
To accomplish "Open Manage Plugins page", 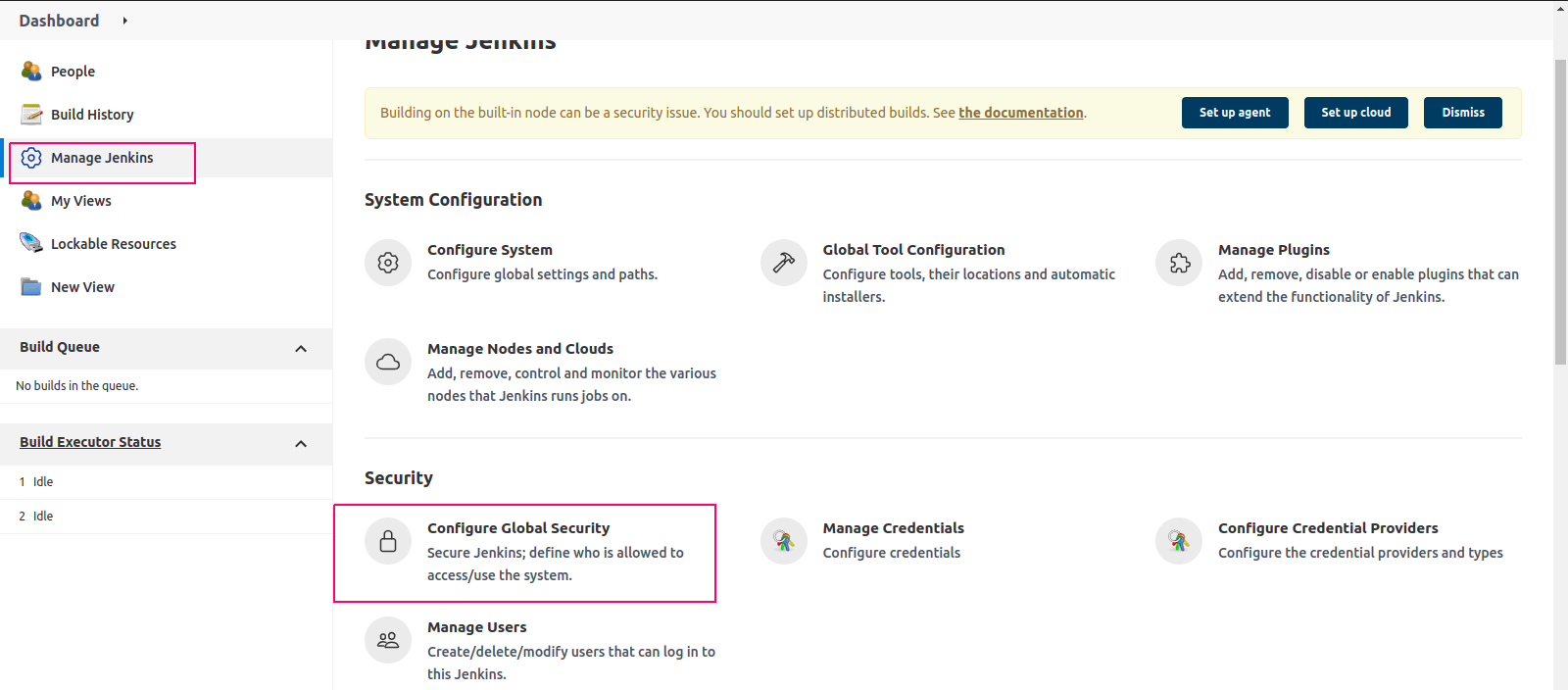I will pos(1274,250).
